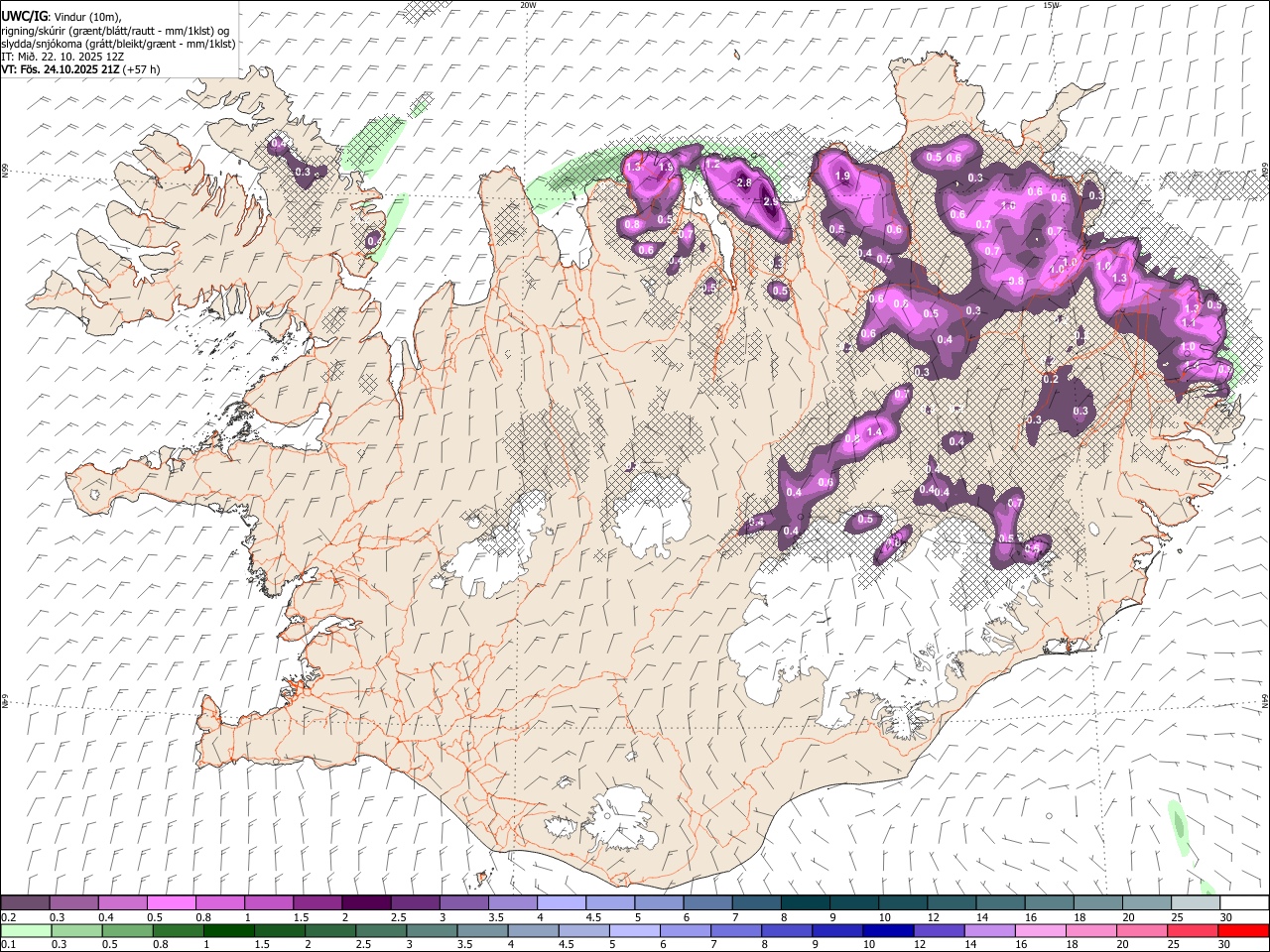Click the '0.2' label under the snow scale

pos(8,917)
